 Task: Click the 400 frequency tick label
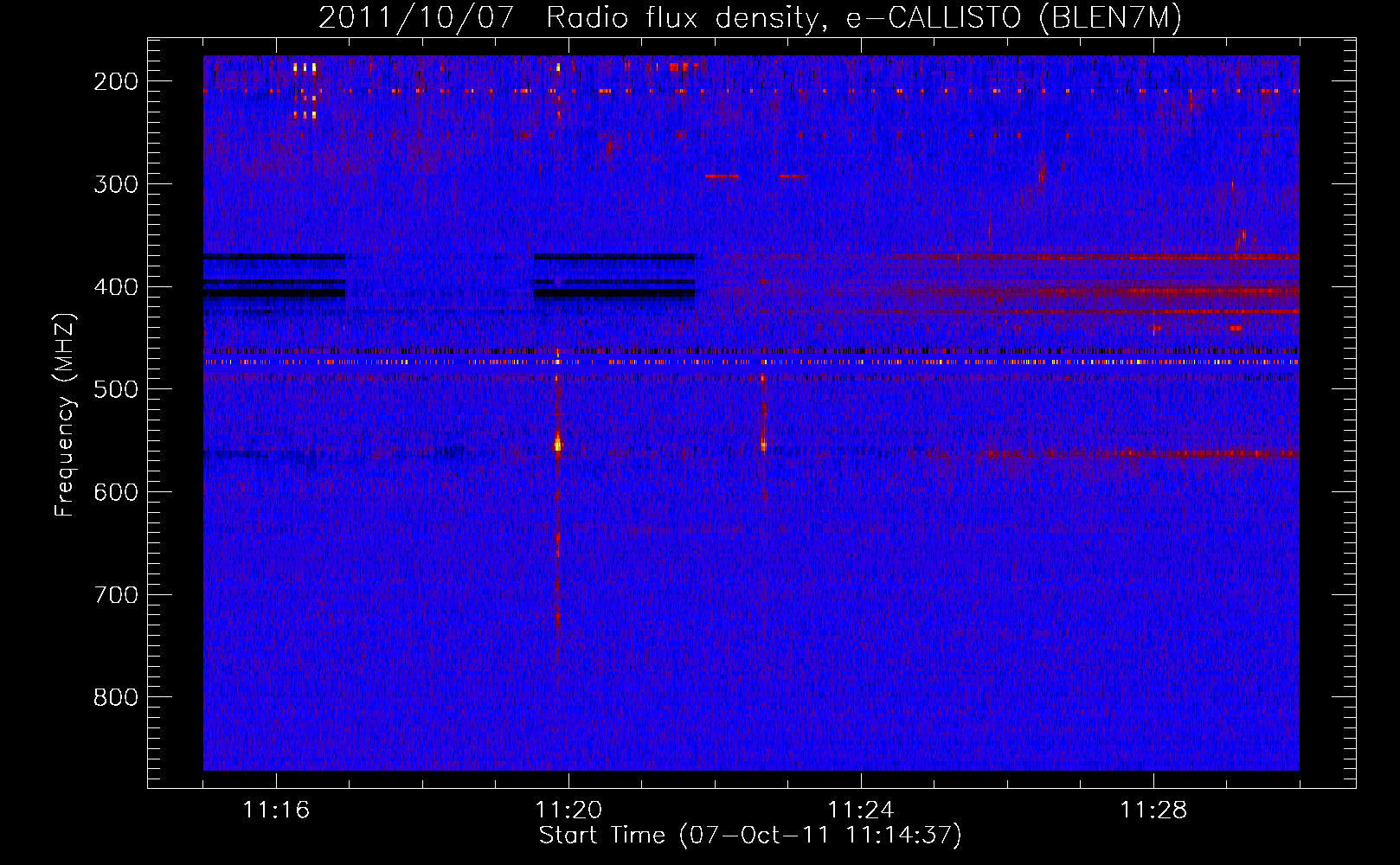[x=116, y=287]
